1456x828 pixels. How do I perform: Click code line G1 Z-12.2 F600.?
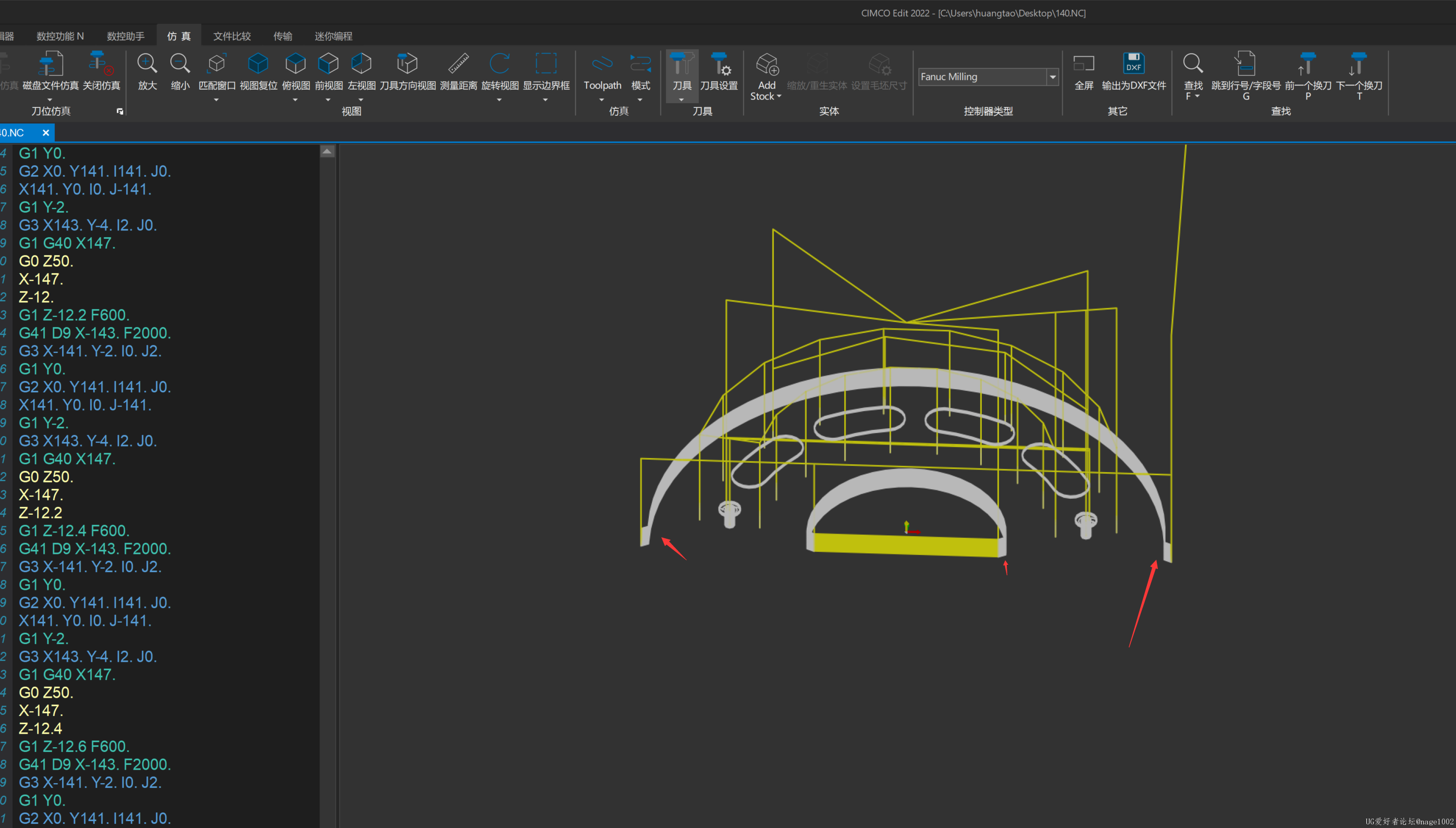(74, 315)
